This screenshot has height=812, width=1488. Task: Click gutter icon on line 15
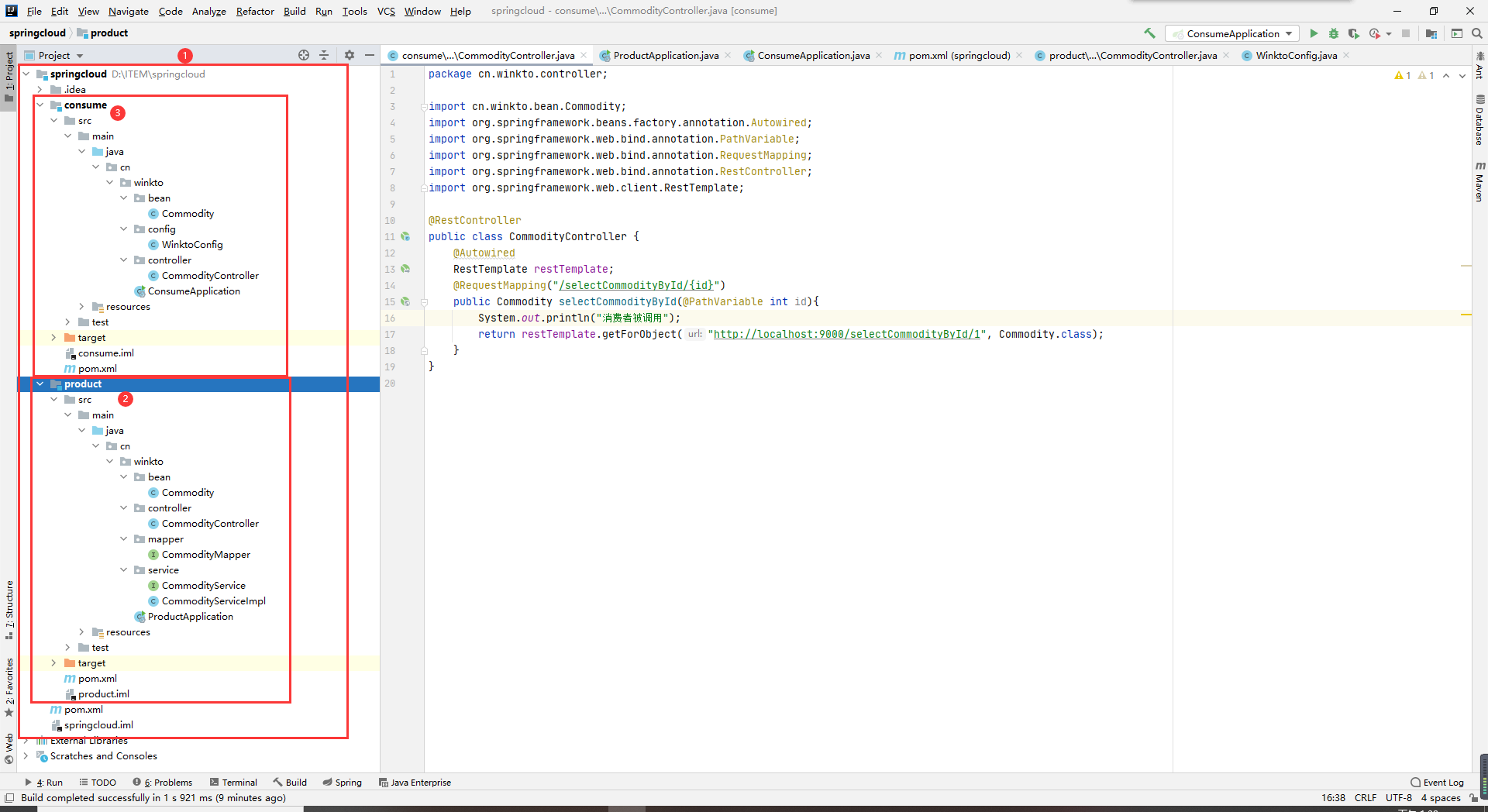coord(405,301)
